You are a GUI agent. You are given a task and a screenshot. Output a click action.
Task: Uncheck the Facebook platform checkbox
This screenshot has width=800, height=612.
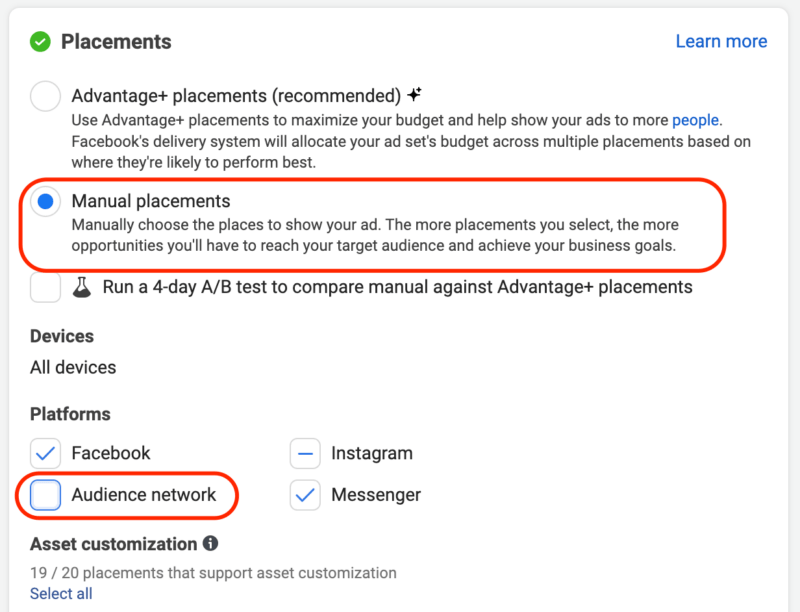[45, 453]
